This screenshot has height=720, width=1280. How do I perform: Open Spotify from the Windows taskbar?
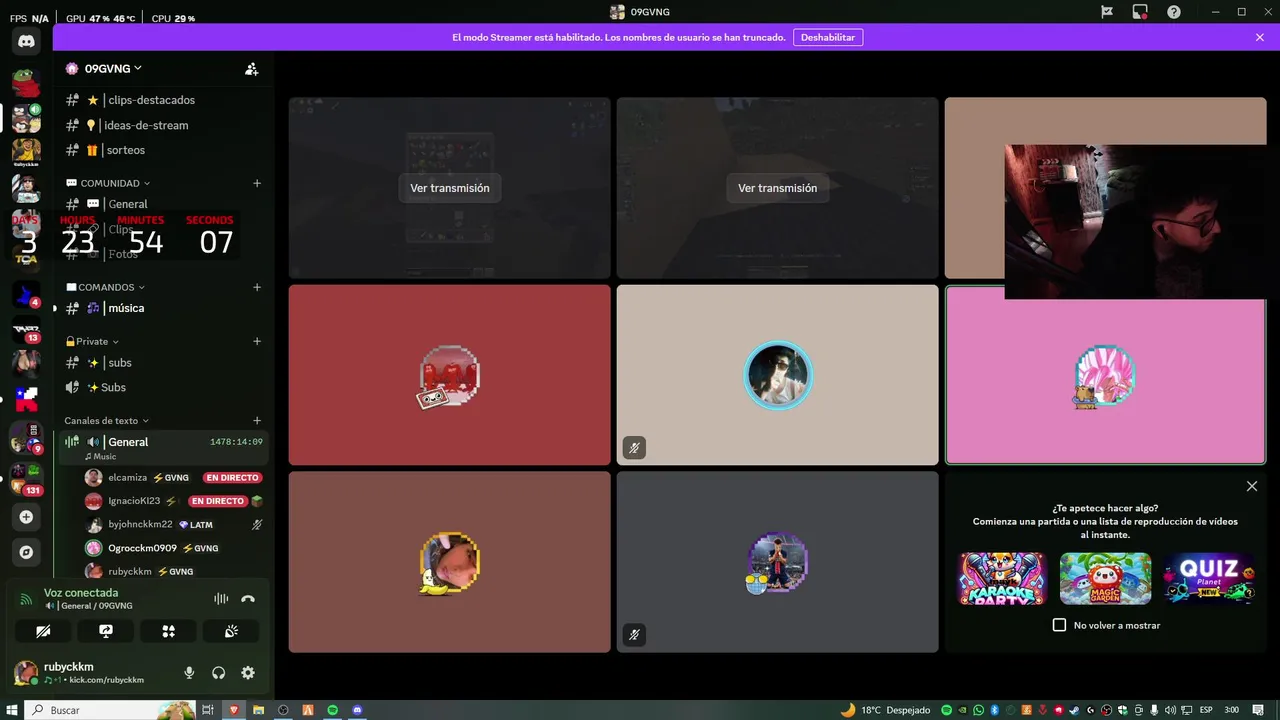click(x=333, y=710)
